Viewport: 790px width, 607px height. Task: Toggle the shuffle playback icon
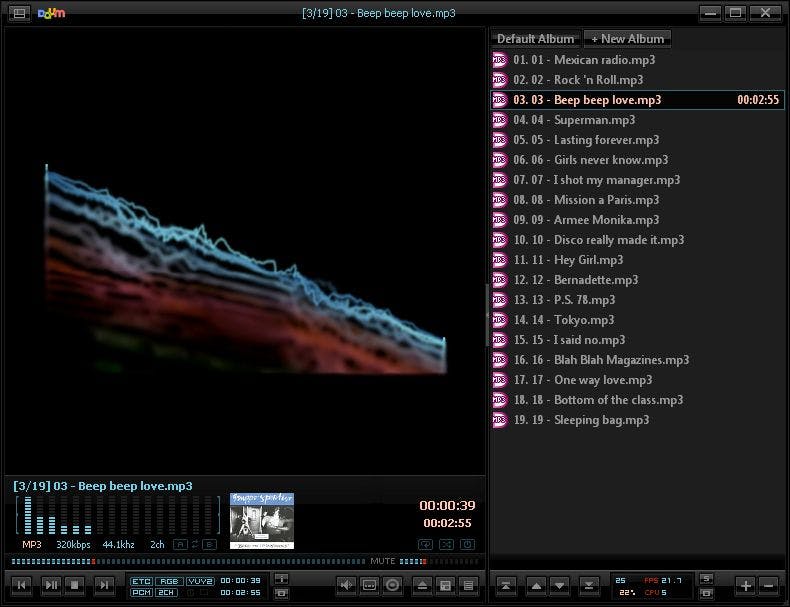click(x=445, y=544)
